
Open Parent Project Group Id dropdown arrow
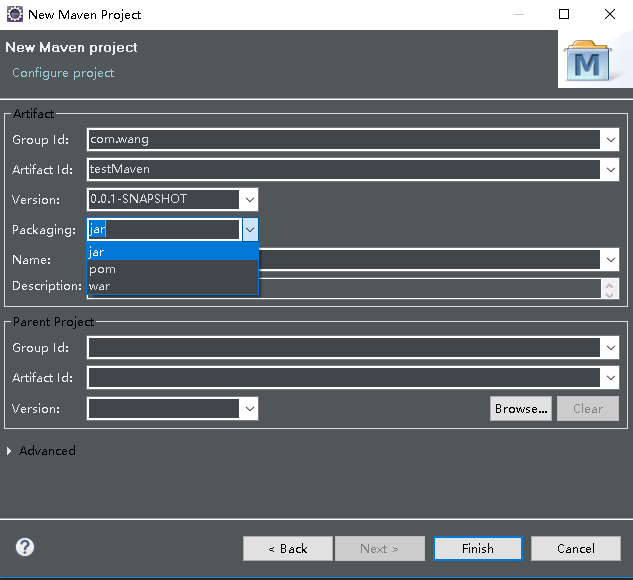610,348
